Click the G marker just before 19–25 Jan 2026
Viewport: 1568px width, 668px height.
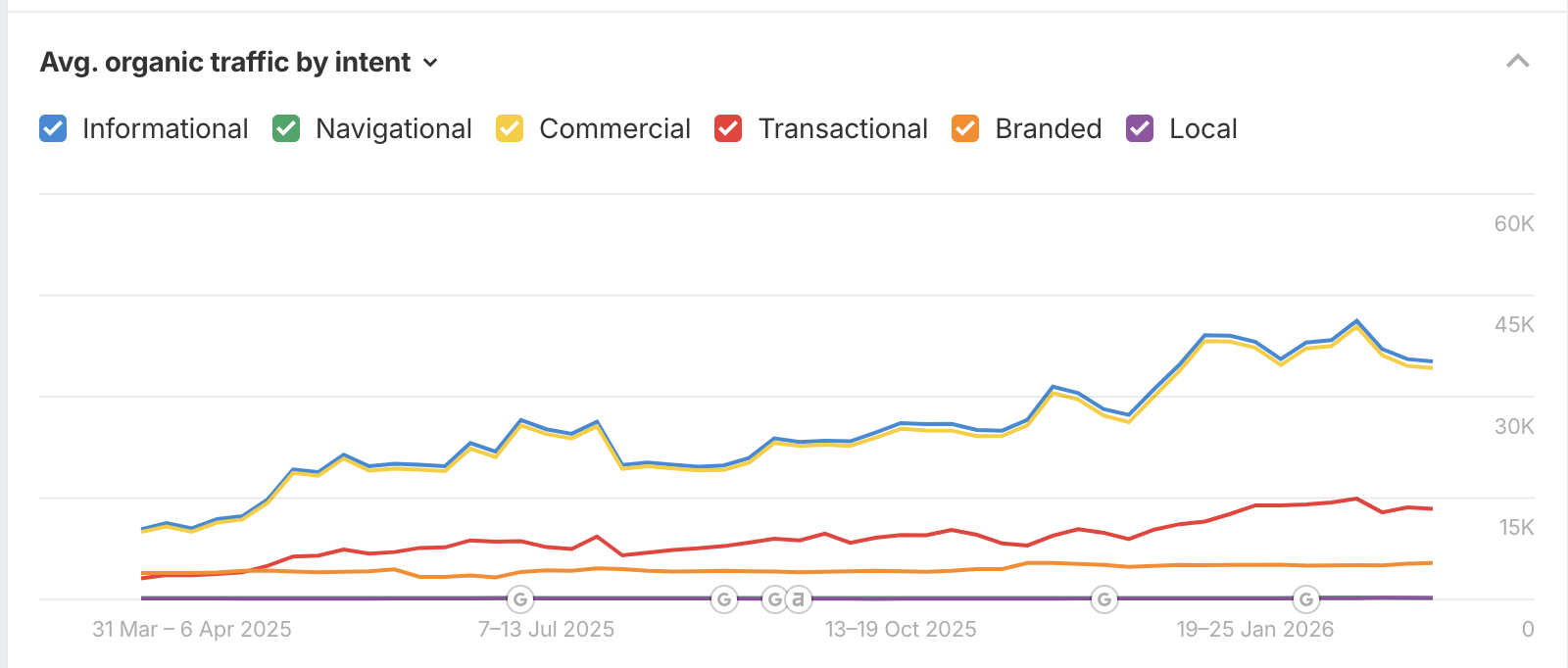tap(1102, 598)
